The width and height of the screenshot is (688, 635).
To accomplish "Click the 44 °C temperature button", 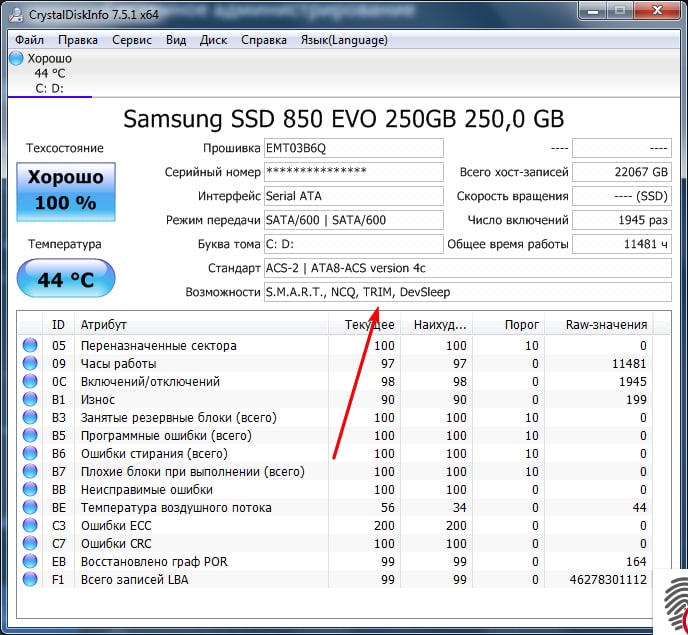I will click(x=66, y=278).
